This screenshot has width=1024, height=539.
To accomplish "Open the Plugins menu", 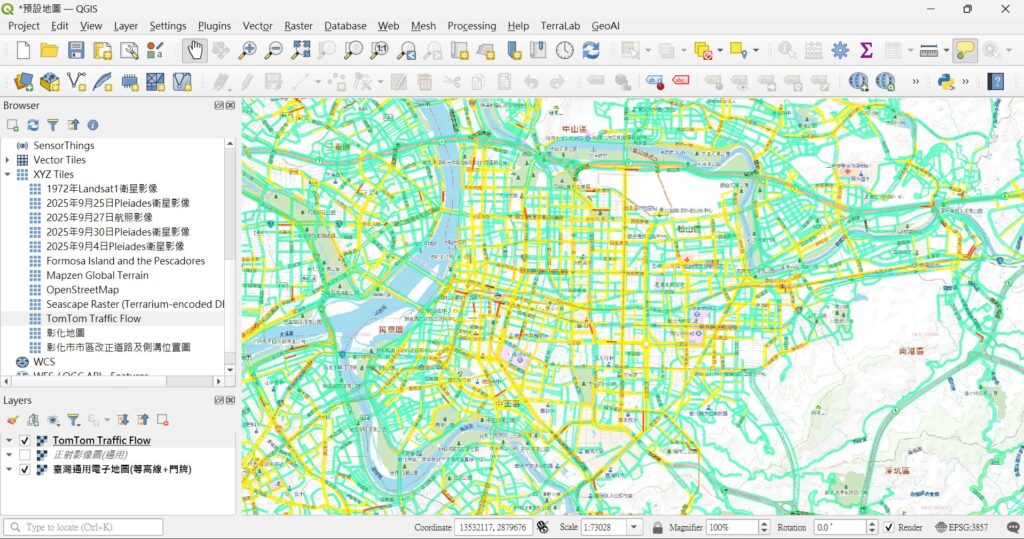I will pyautogui.click(x=214, y=25).
